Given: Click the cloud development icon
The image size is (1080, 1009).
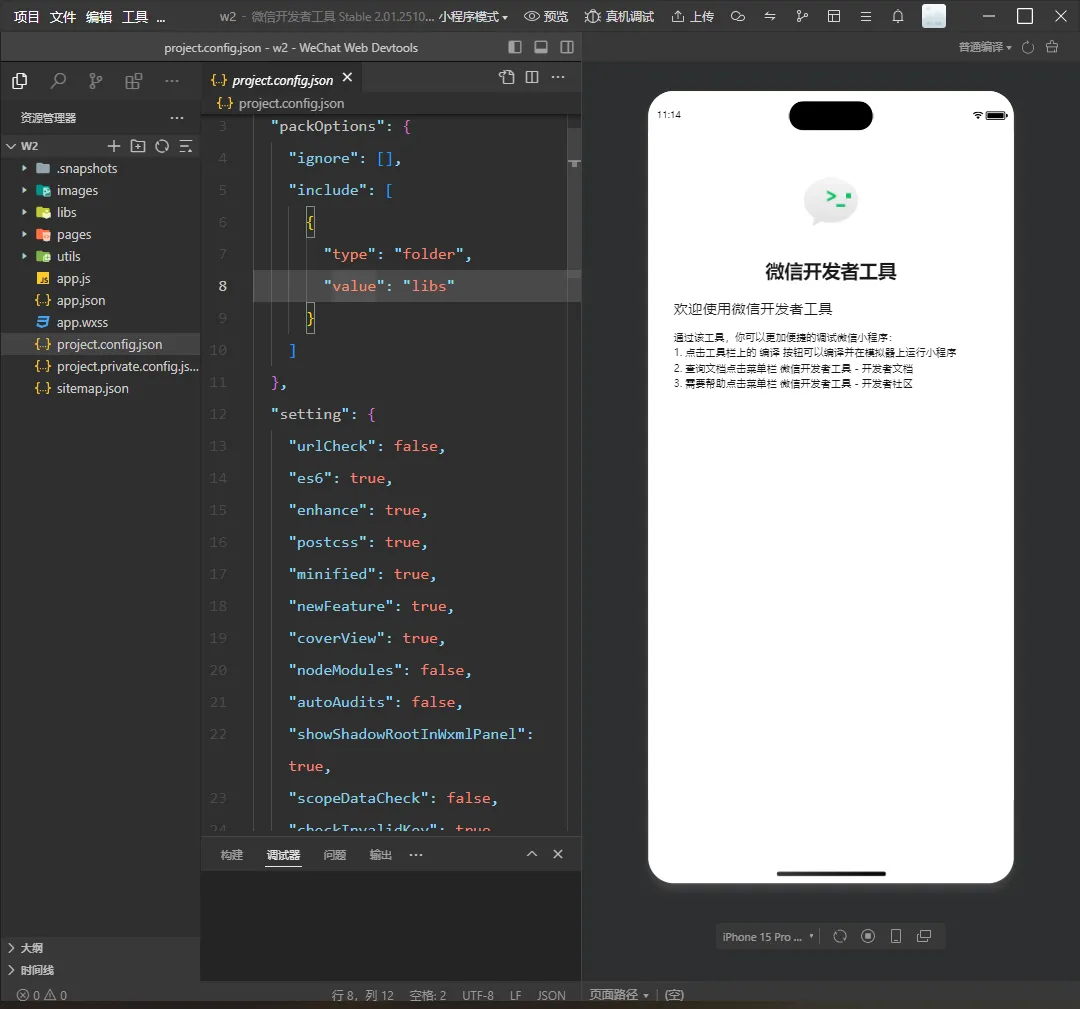Looking at the screenshot, I should click(738, 16).
